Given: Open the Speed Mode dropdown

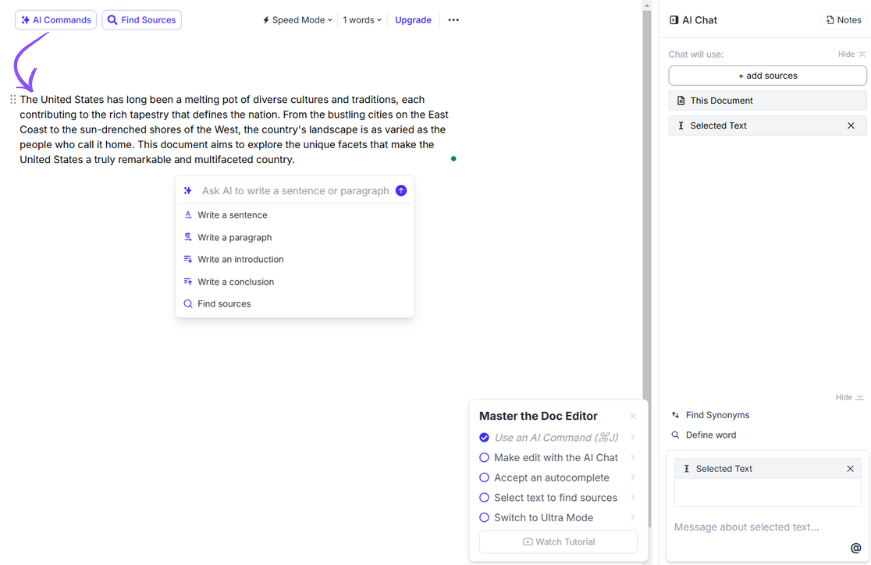Looking at the screenshot, I should [x=298, y=20].
